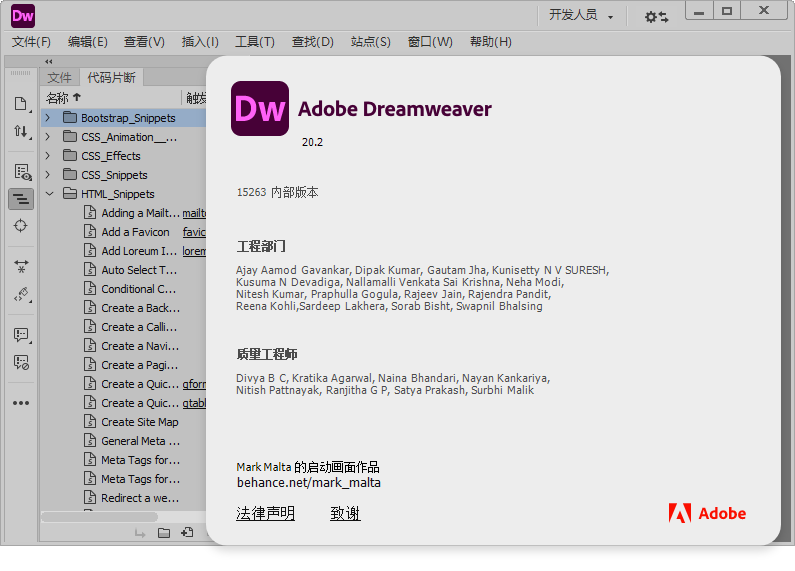Activate the Inspect crosshair tool
This screenshot has width=795, height=571.
pos(20,226)
